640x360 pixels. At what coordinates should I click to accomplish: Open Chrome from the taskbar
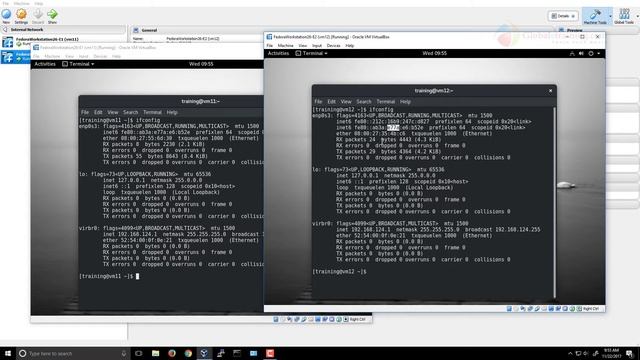[x=188, y=353]
